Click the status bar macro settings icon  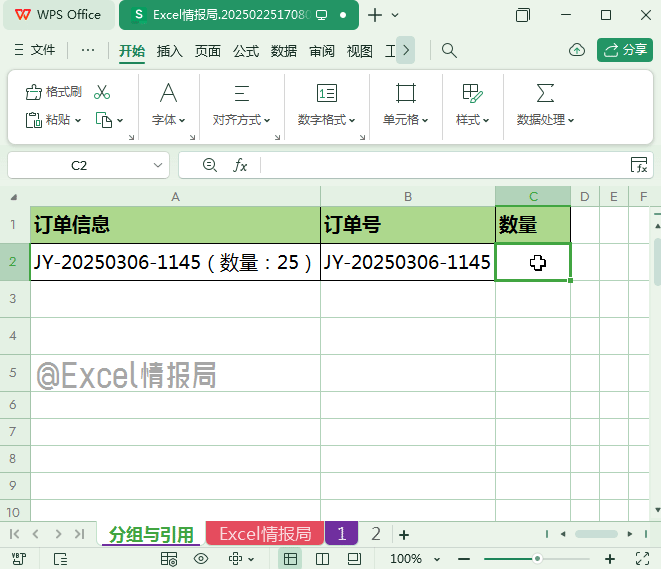click(x=19, y=559)
